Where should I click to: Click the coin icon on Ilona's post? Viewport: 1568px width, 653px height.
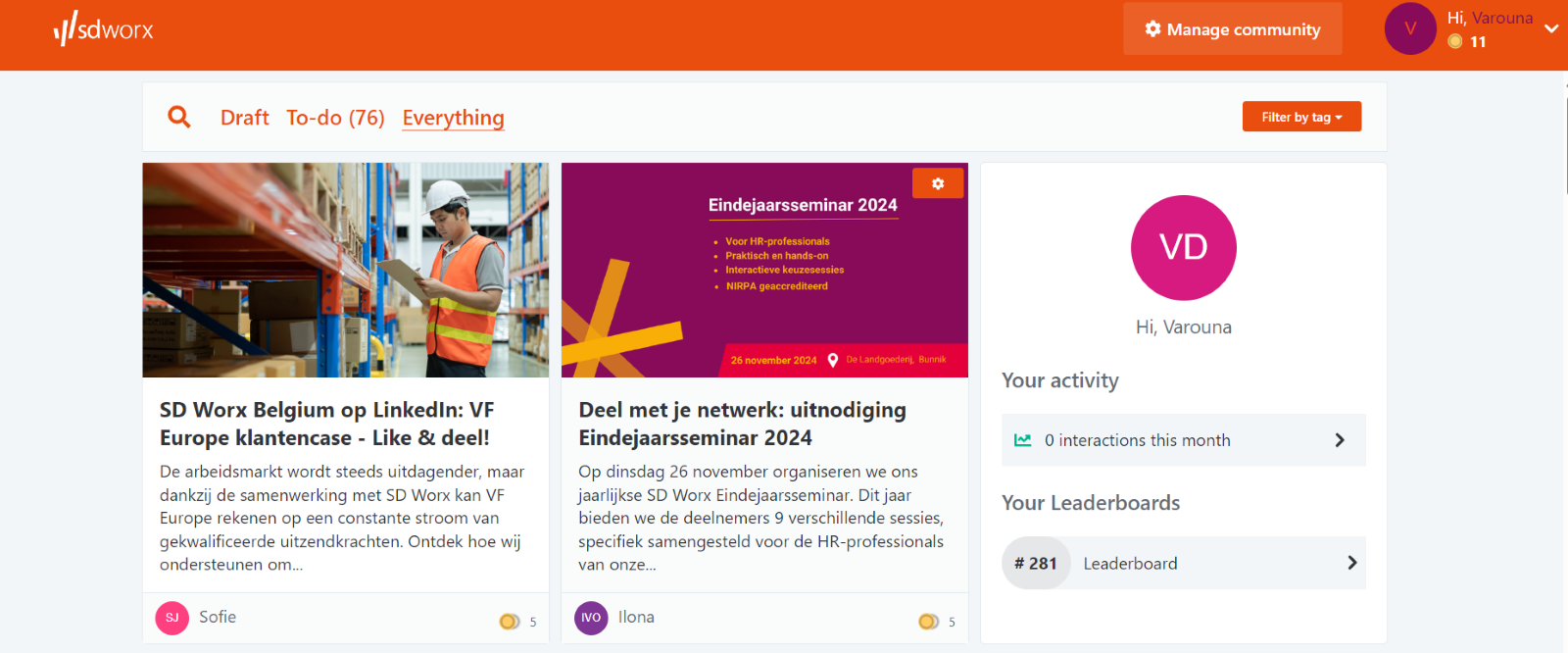pos(928,622)
